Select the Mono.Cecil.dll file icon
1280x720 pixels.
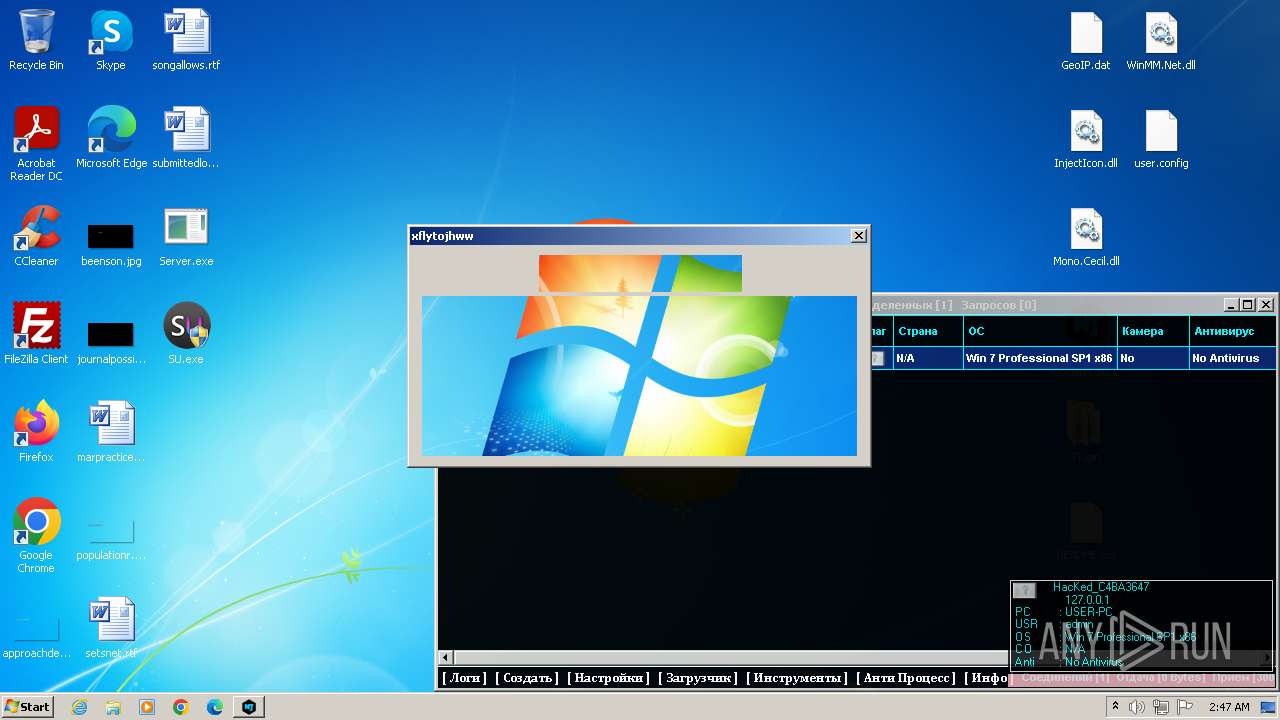[1086, 236]
